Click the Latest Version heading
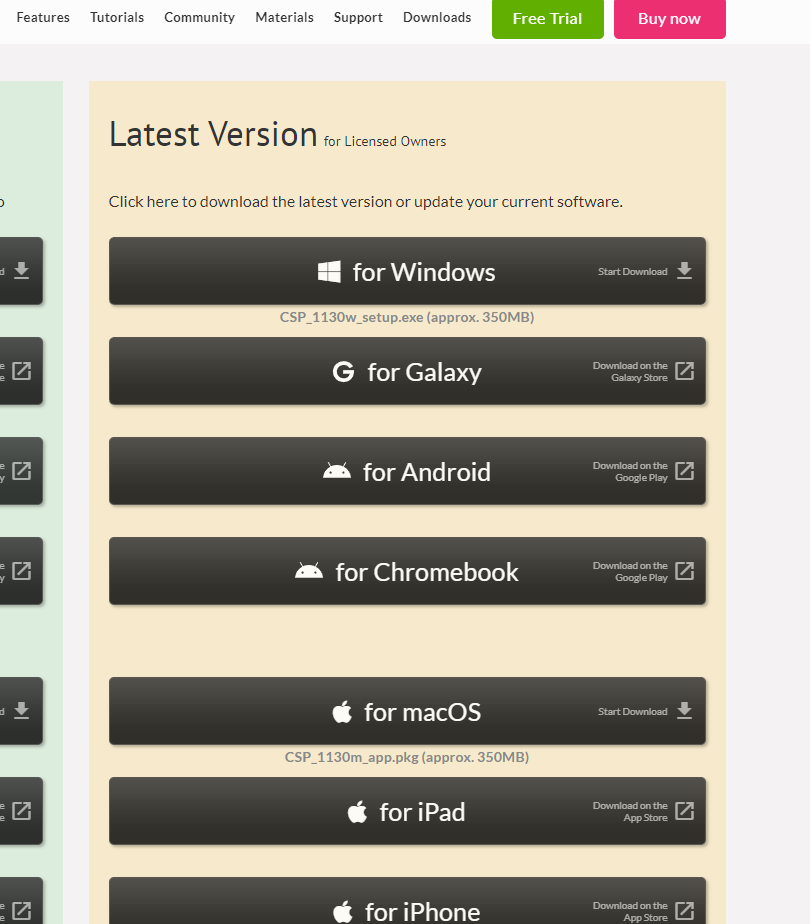Image resolution: width=810 pixels, height=924 pixels. 213,134
